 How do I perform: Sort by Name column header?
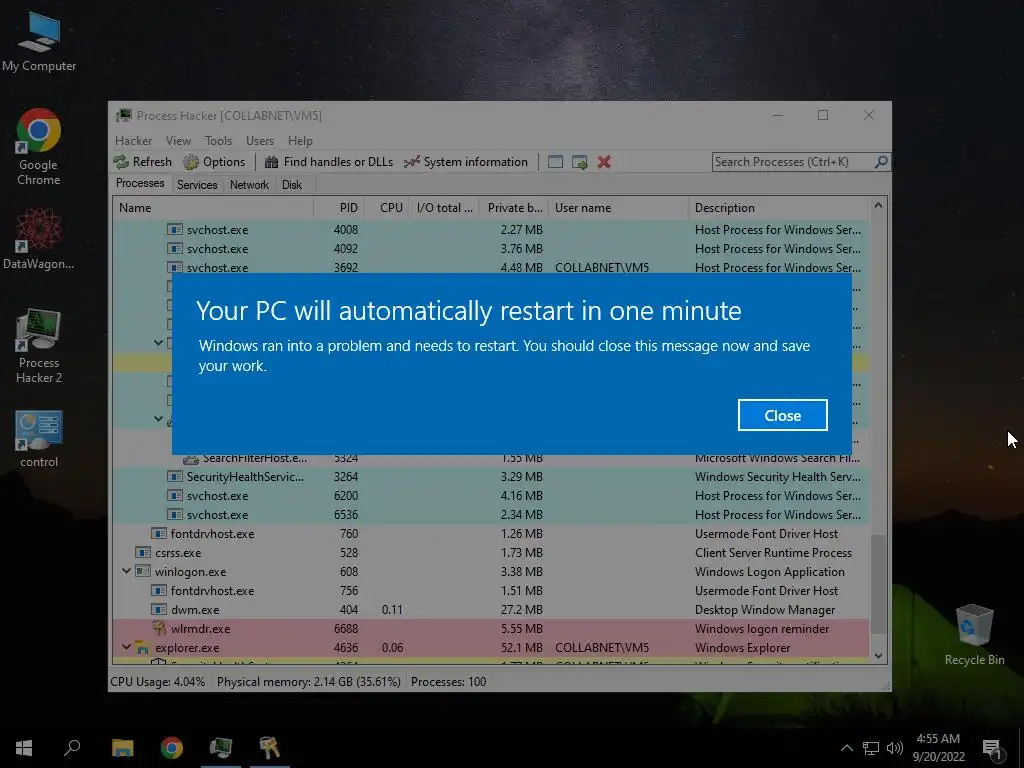tap(213, 208)
